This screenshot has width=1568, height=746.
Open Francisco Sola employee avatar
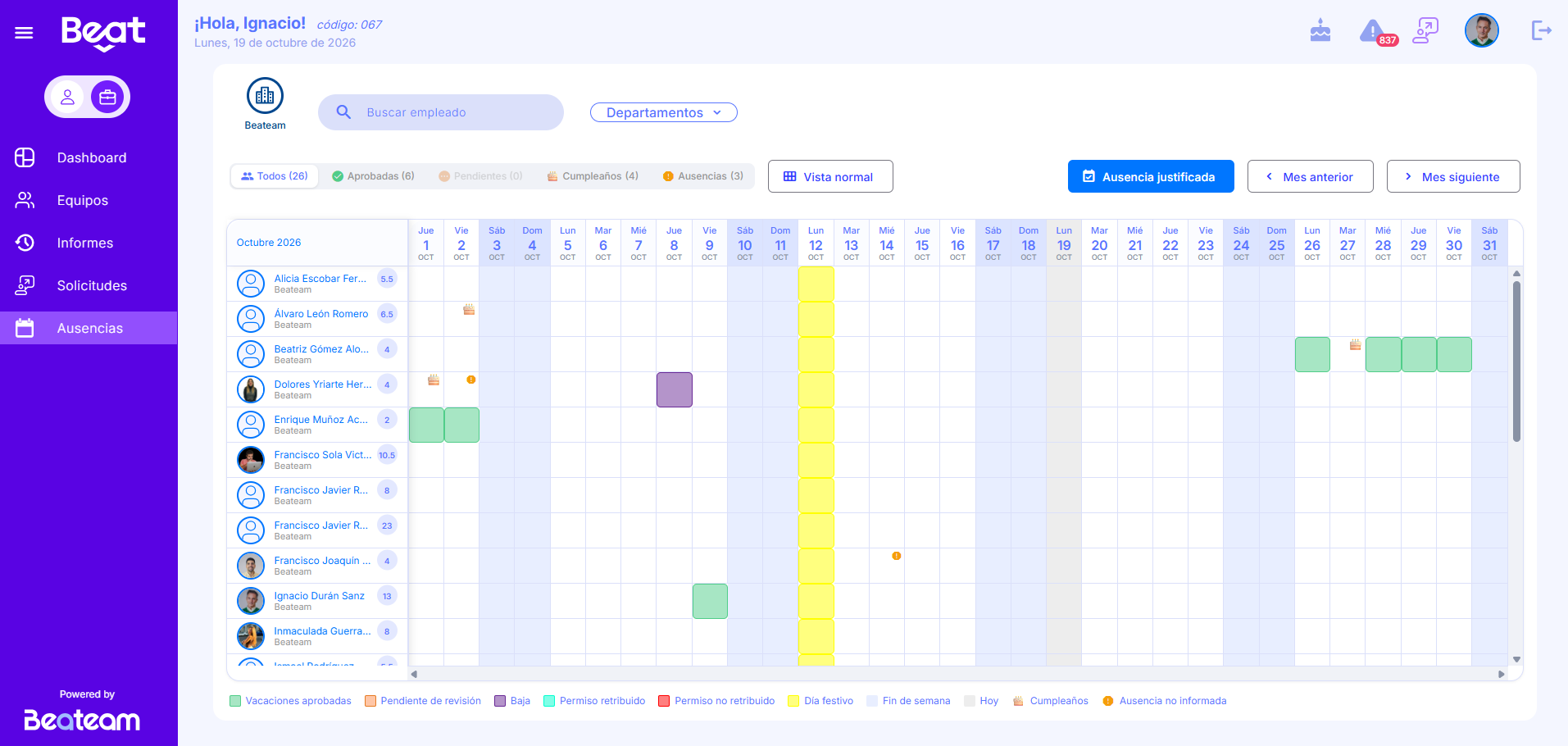click(251, 460)
